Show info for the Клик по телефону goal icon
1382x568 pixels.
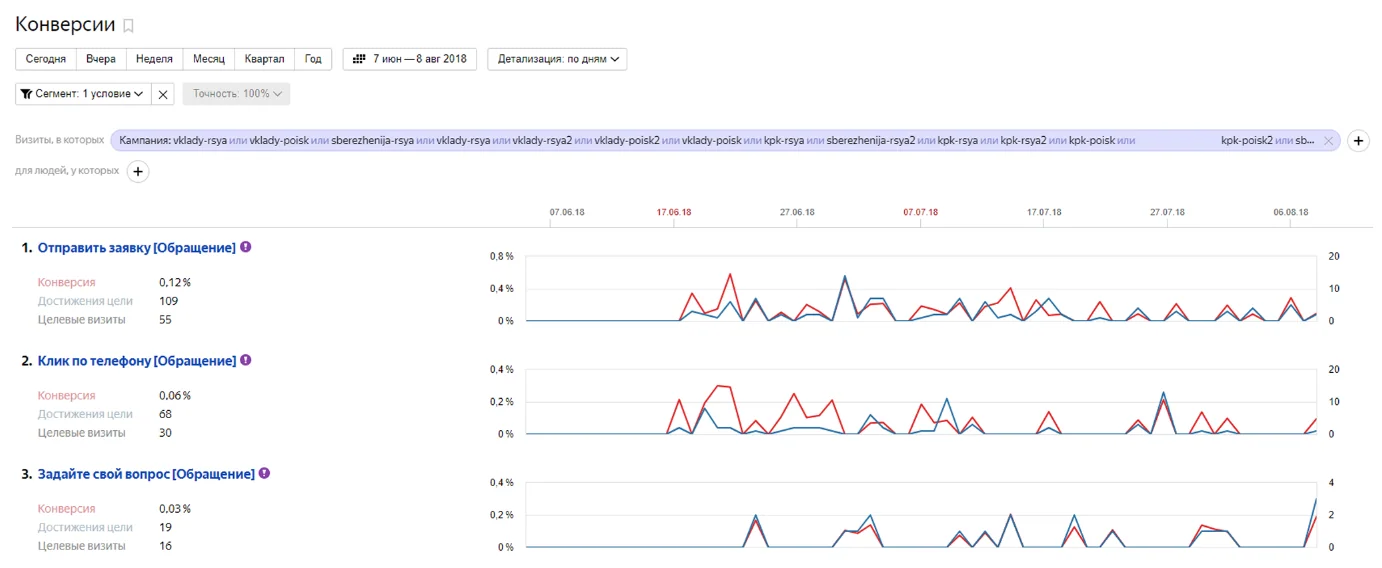(x=246, y=360)
